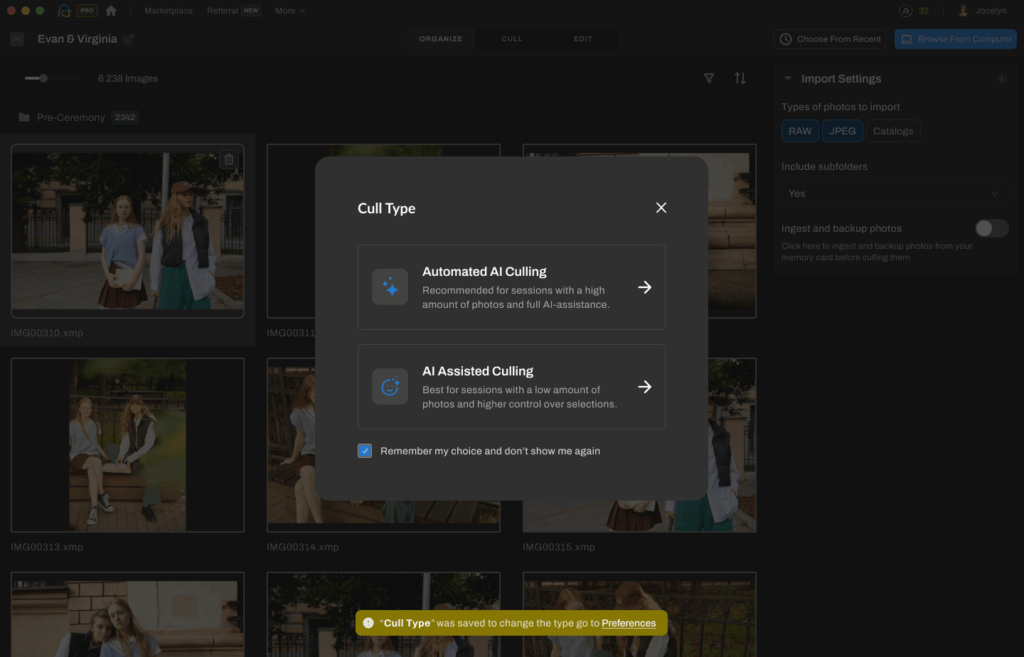The height and width of the screenshot is (657, 1024).
Task: Open the filter icon above the image grid
Action: (x=708, y=77)
